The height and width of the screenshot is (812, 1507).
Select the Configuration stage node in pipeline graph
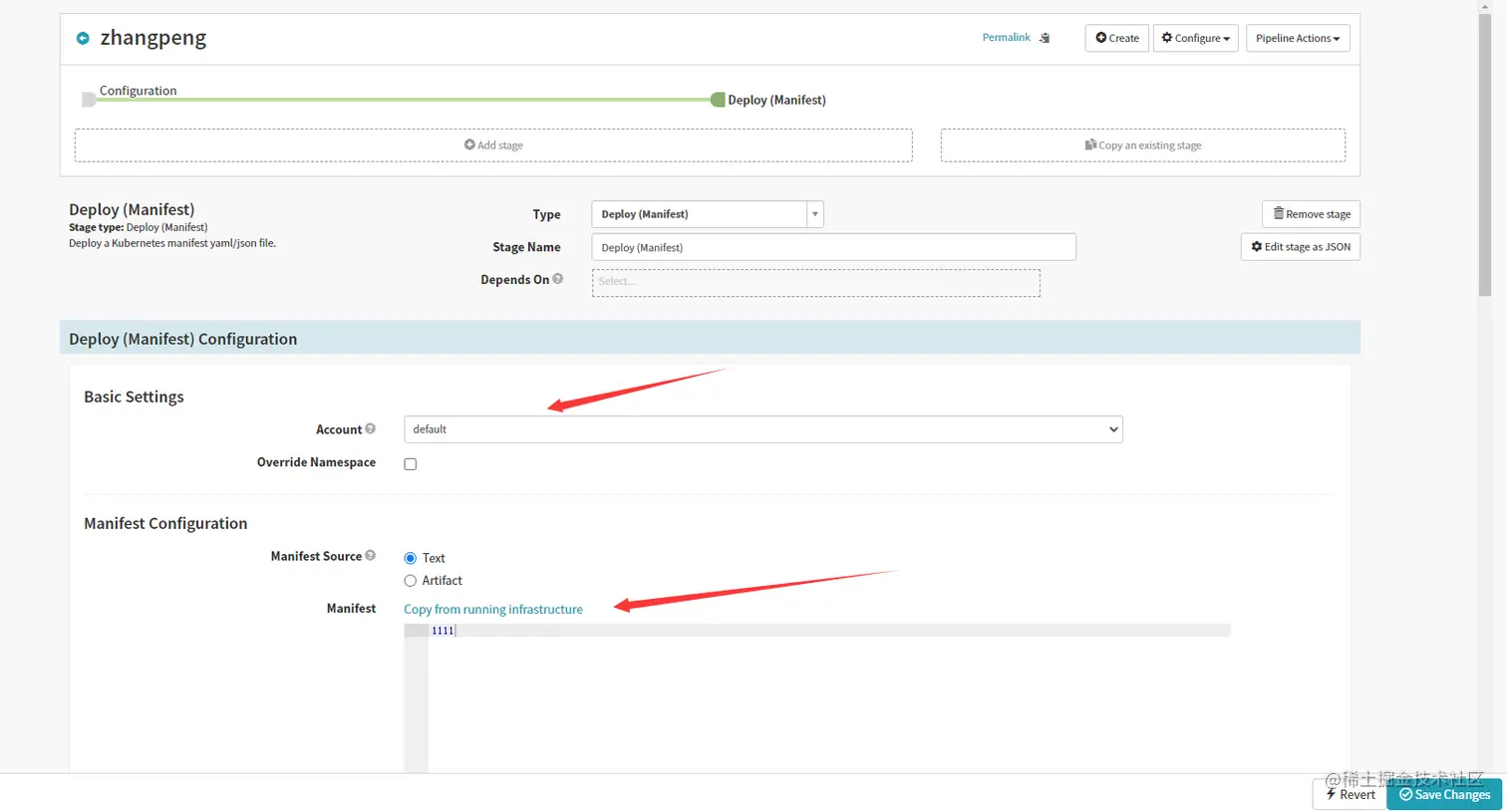click(x=90, y=99)
